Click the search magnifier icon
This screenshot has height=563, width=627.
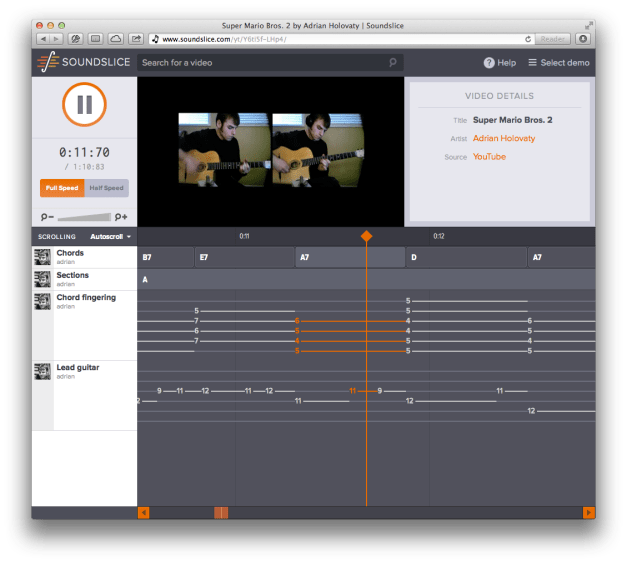pos(393,62)
